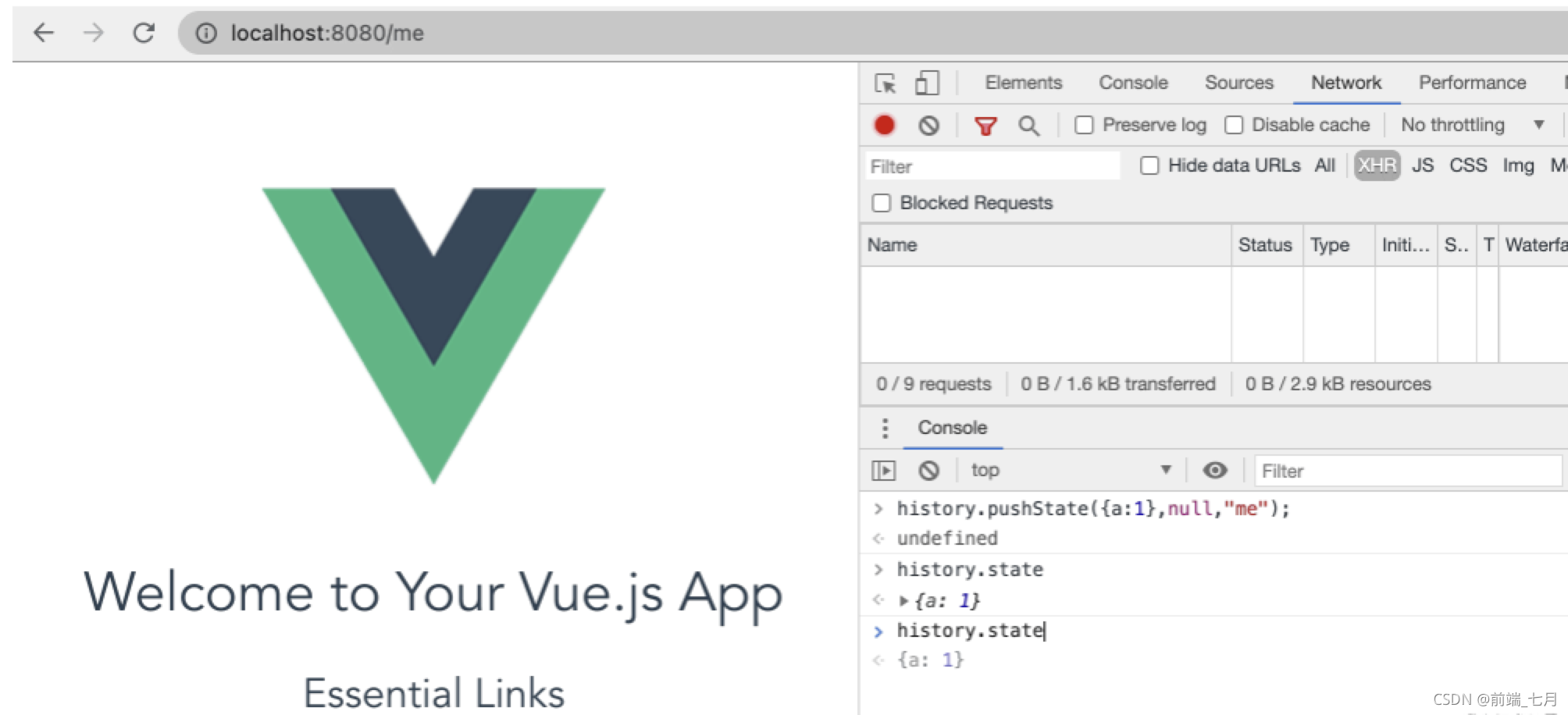
Task: Click the undefined console result
Action: [947, 538]
